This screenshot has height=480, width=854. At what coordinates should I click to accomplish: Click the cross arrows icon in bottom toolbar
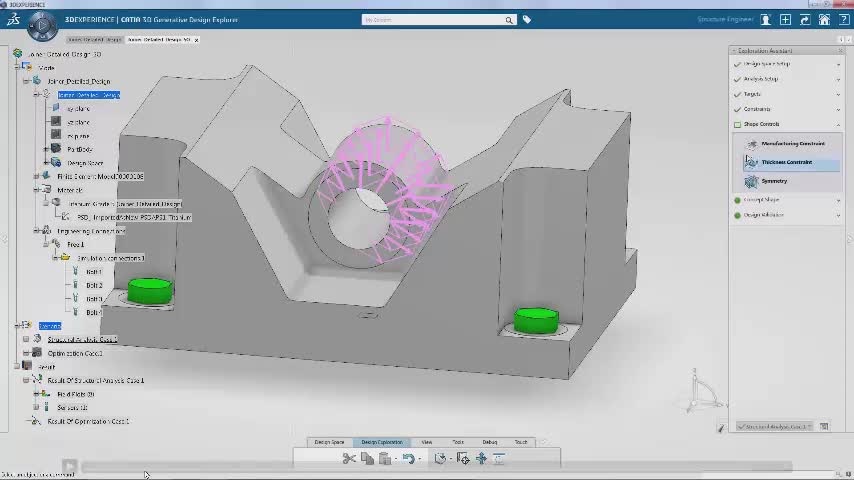coord(481,459)
